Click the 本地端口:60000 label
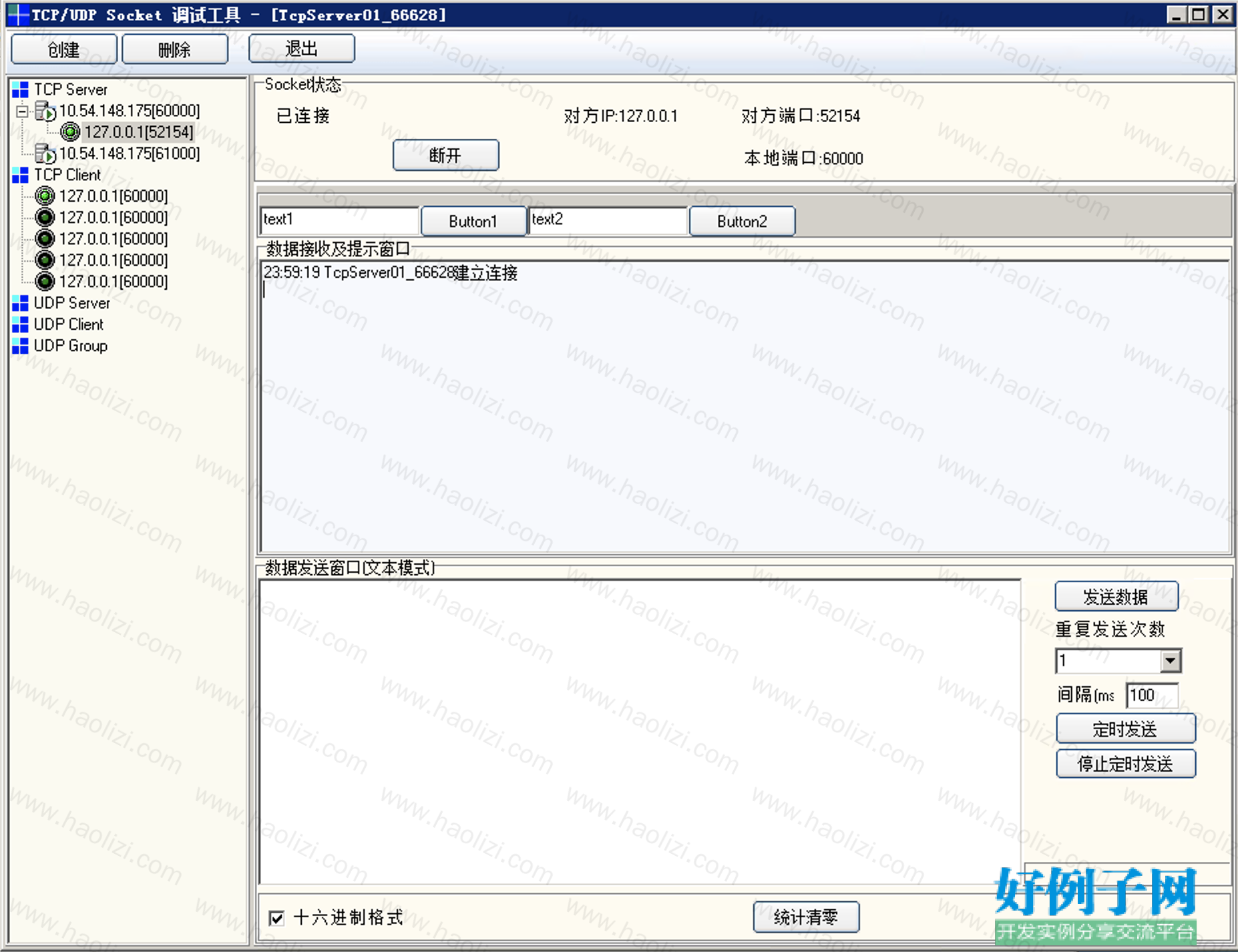This screenshot has width=1238, height=952. click(x=803, y=159)
